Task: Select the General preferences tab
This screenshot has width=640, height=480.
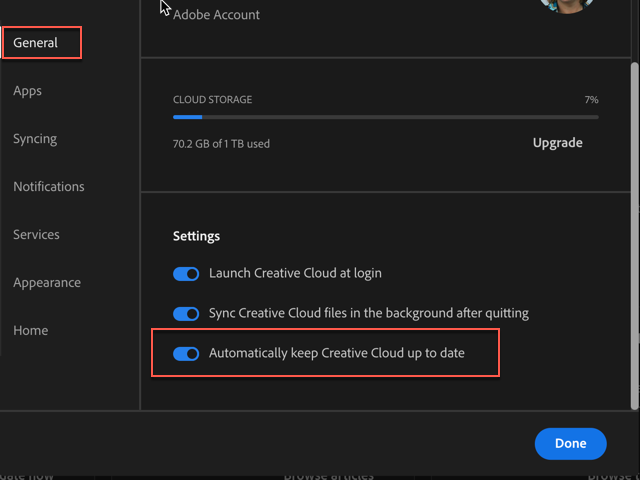Action: (x=35, y=43)
